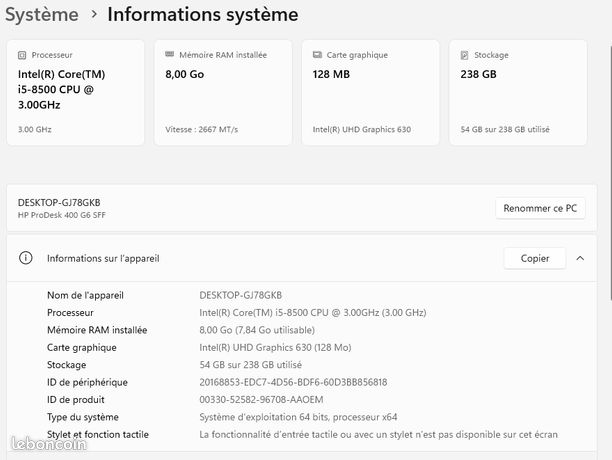Viewport: 612px width, 460px height.
Task: Go back to Système breadcrumb
Action: (x=42, y=15)
